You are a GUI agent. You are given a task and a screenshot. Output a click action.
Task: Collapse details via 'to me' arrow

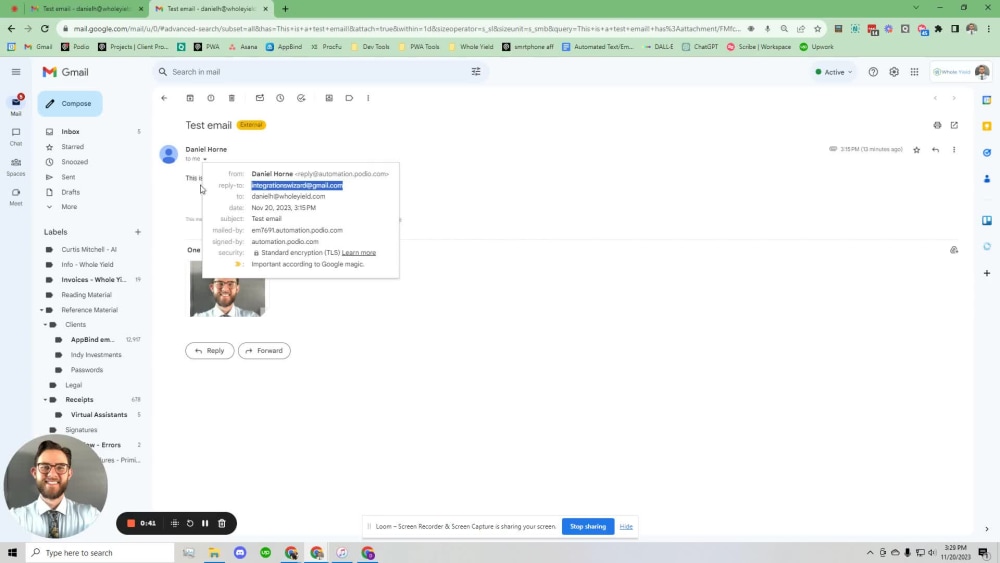click(x=205, y=159)
